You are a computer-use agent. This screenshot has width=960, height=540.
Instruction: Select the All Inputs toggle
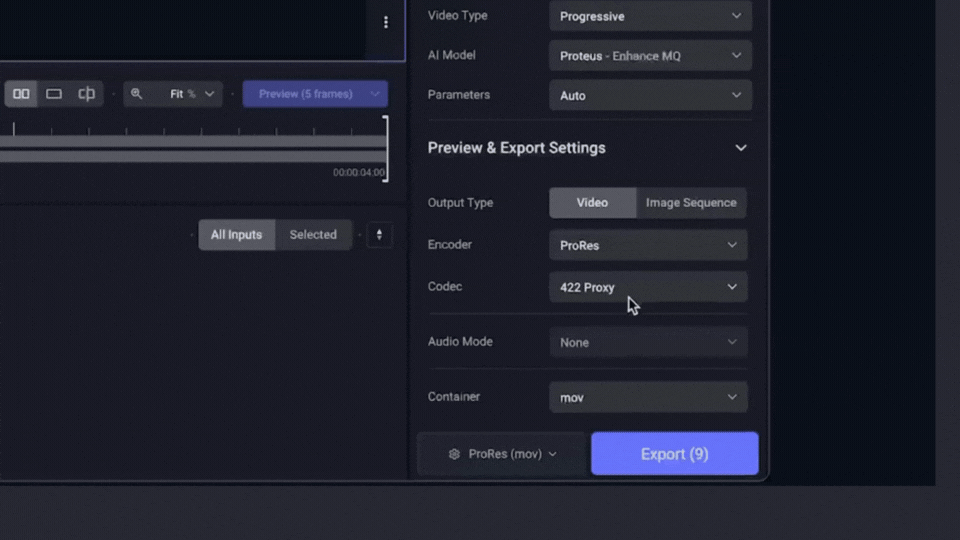click(236, 234)
